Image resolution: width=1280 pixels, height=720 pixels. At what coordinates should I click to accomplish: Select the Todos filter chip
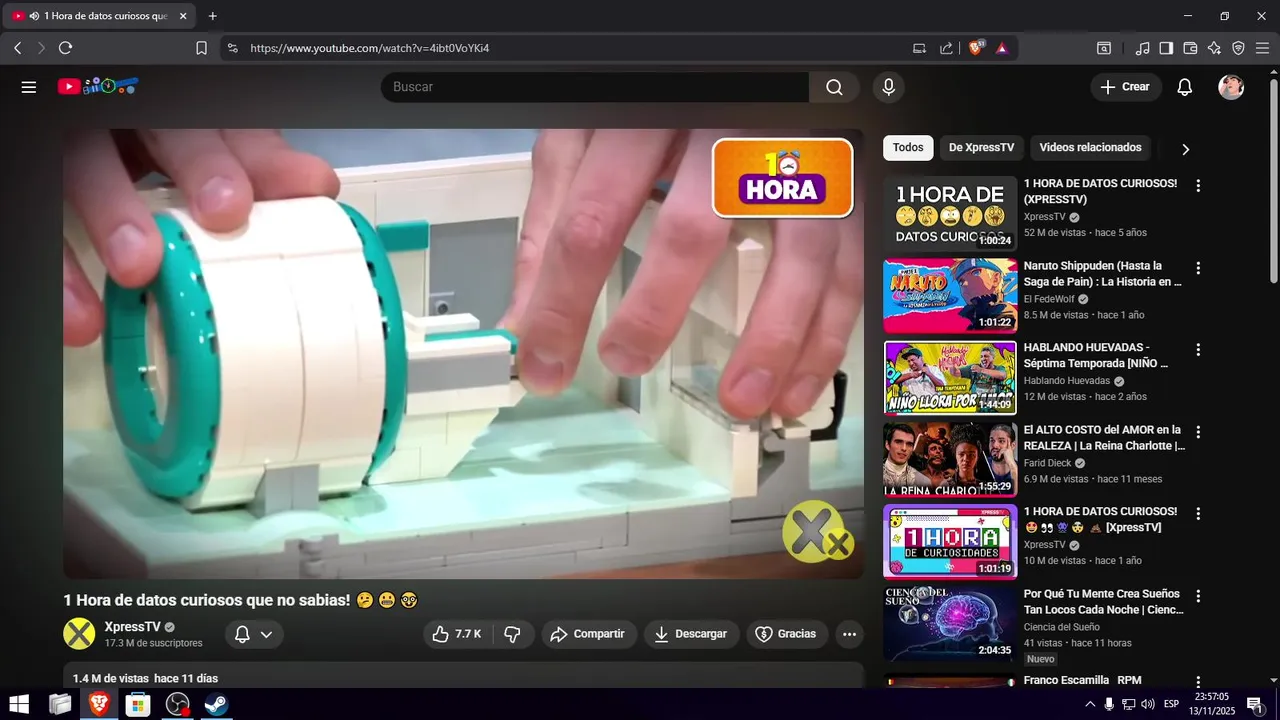(908, 148)
